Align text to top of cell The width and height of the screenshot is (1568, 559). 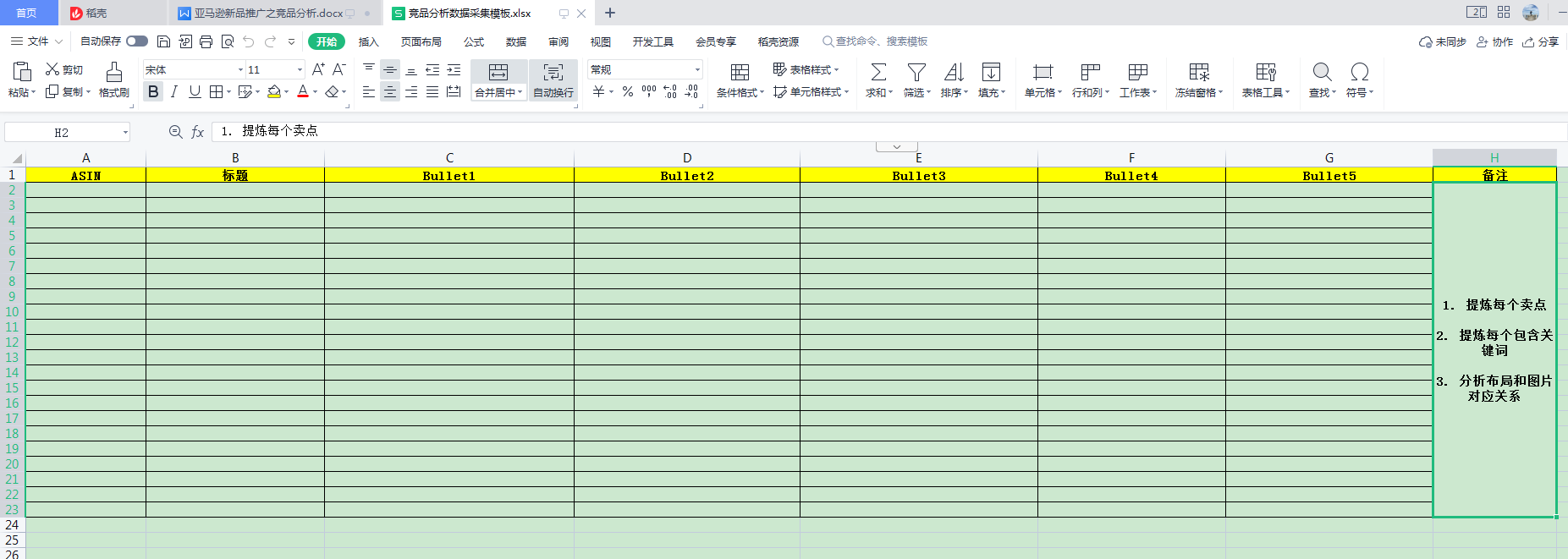click(369, 69)
